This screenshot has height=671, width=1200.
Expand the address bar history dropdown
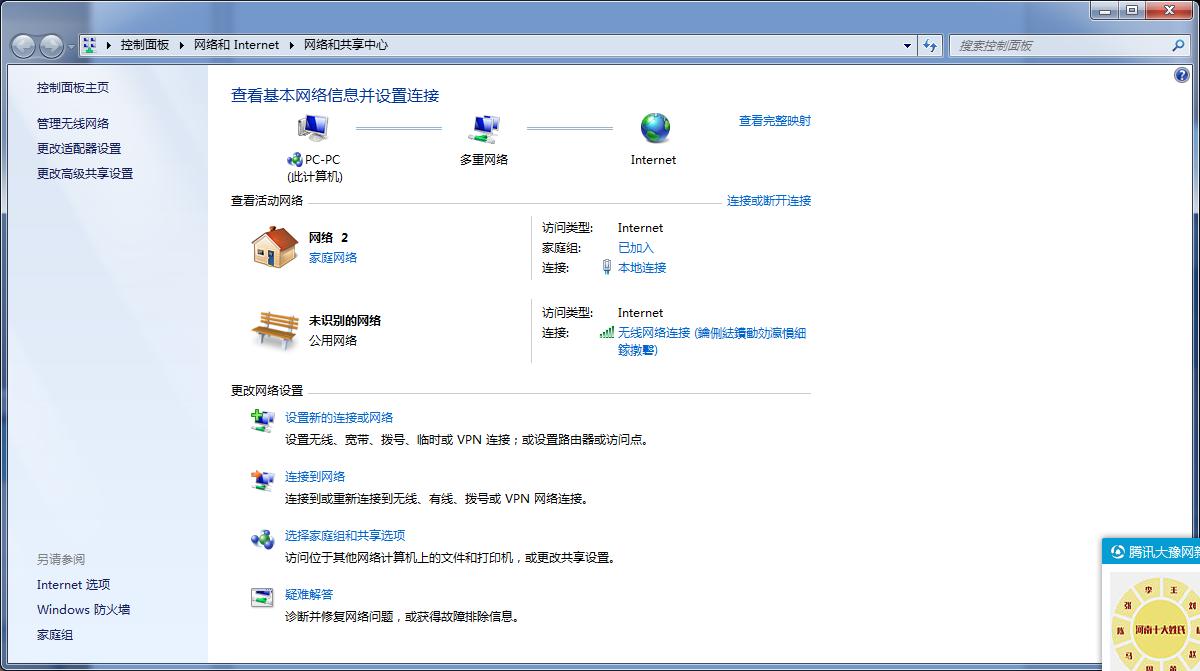(907, 45)
